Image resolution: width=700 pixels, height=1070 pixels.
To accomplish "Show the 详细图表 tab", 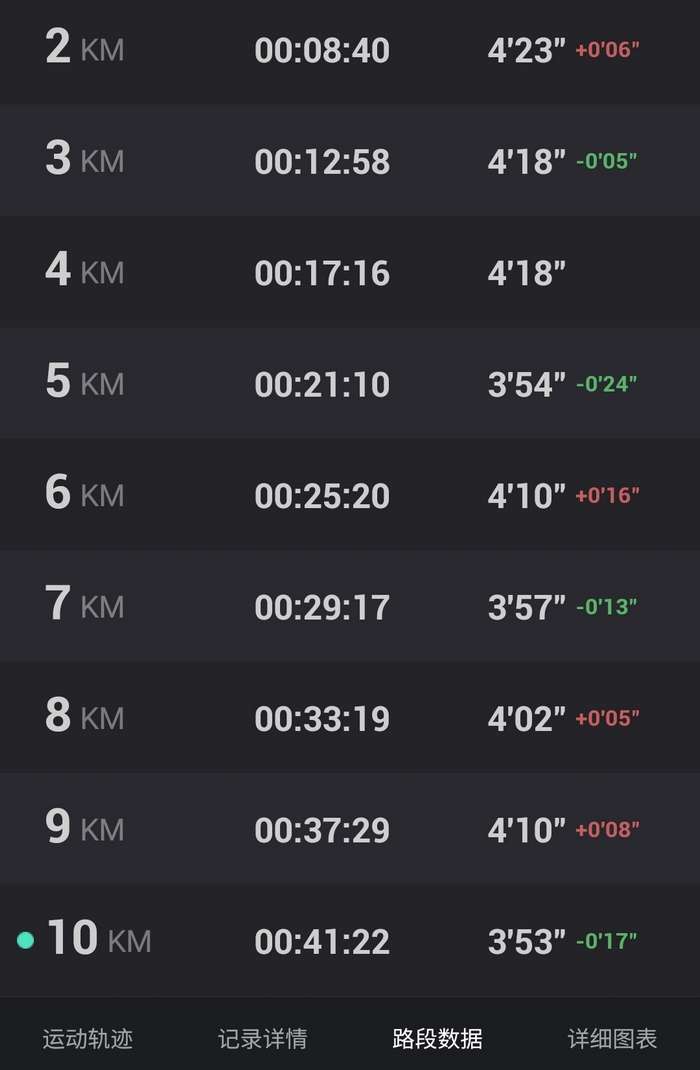I will click(x=612, y=1039).
